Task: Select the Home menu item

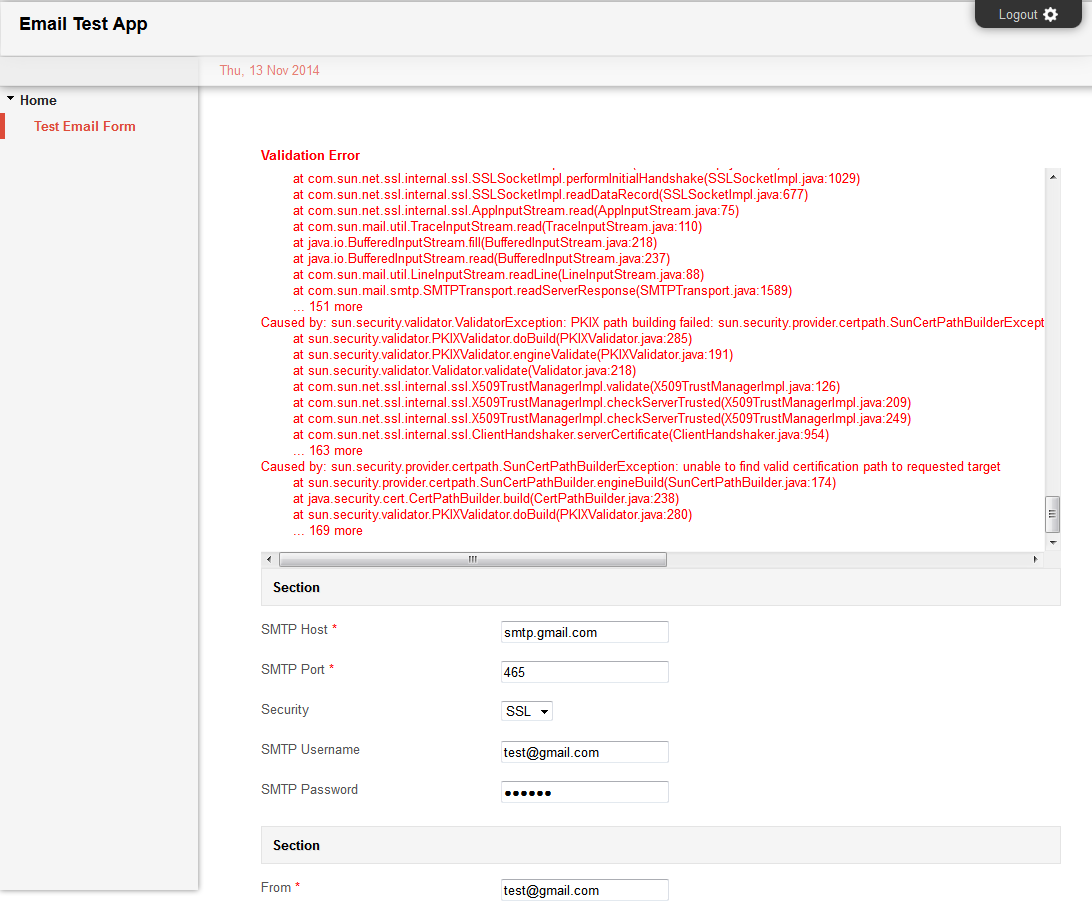Action: click(x=38, y=100)
